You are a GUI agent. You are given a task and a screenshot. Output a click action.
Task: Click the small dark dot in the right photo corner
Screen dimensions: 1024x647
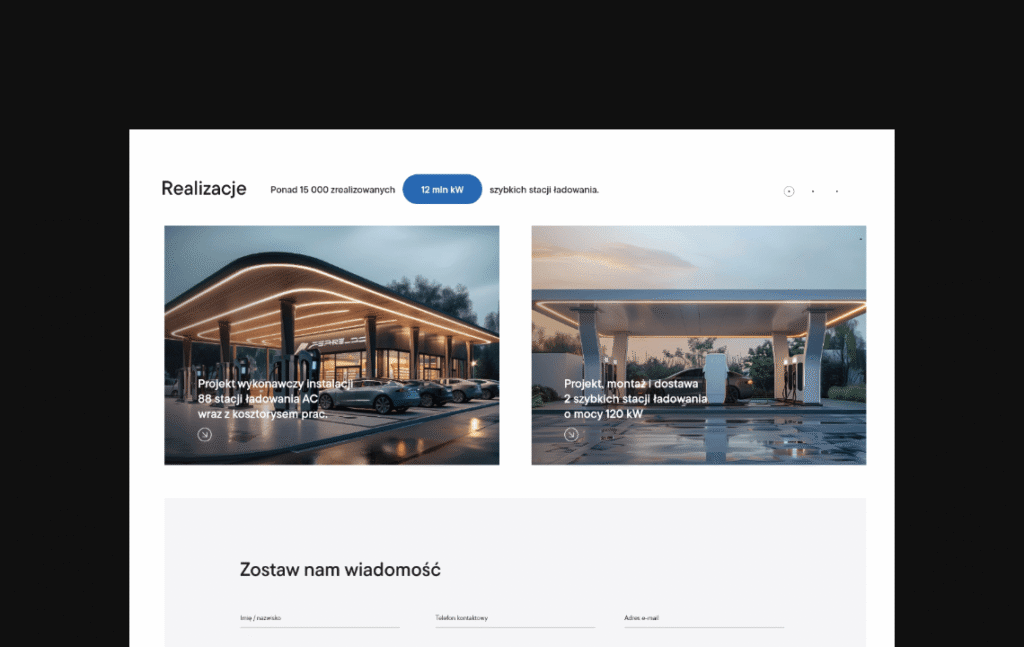(861, 239)
